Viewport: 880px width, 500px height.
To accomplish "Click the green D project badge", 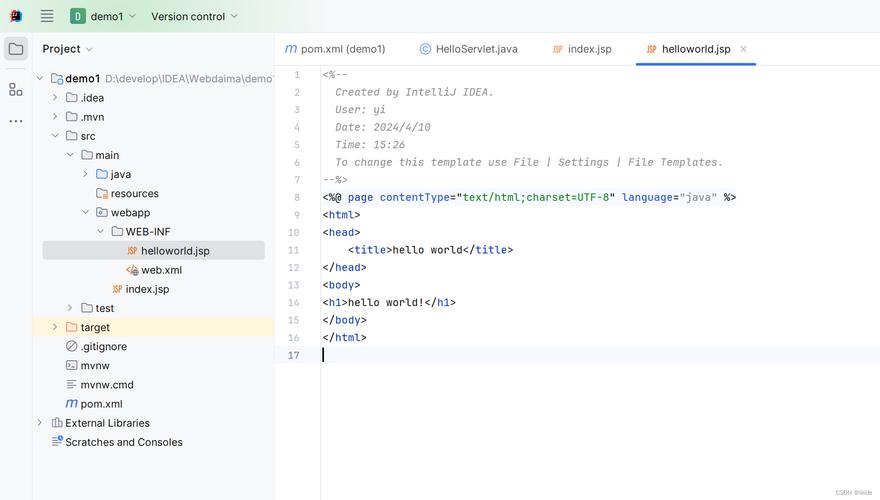I will click(77, 16).
